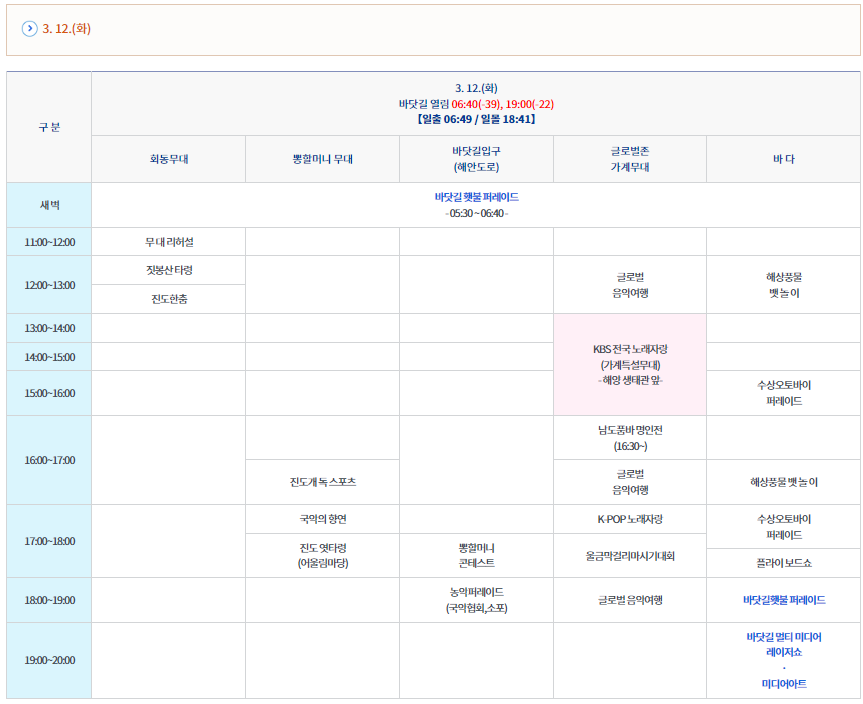Image resolution: width=863 pixels, height=704 pixels.
Task: Click the "글로벌존 가계무대" column header
Action: coord(630,159)
